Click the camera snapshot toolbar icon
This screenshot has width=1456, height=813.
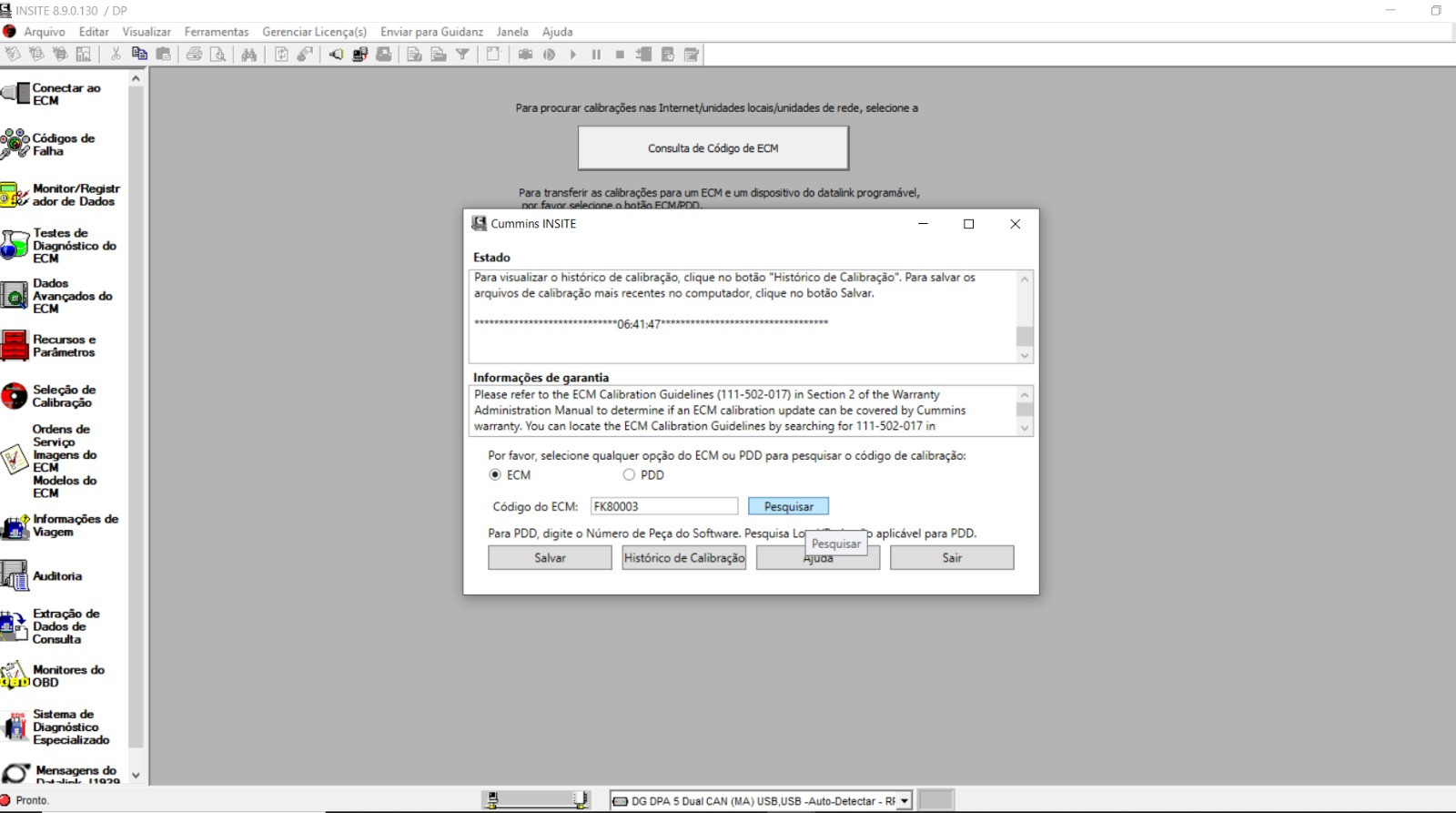525,55
